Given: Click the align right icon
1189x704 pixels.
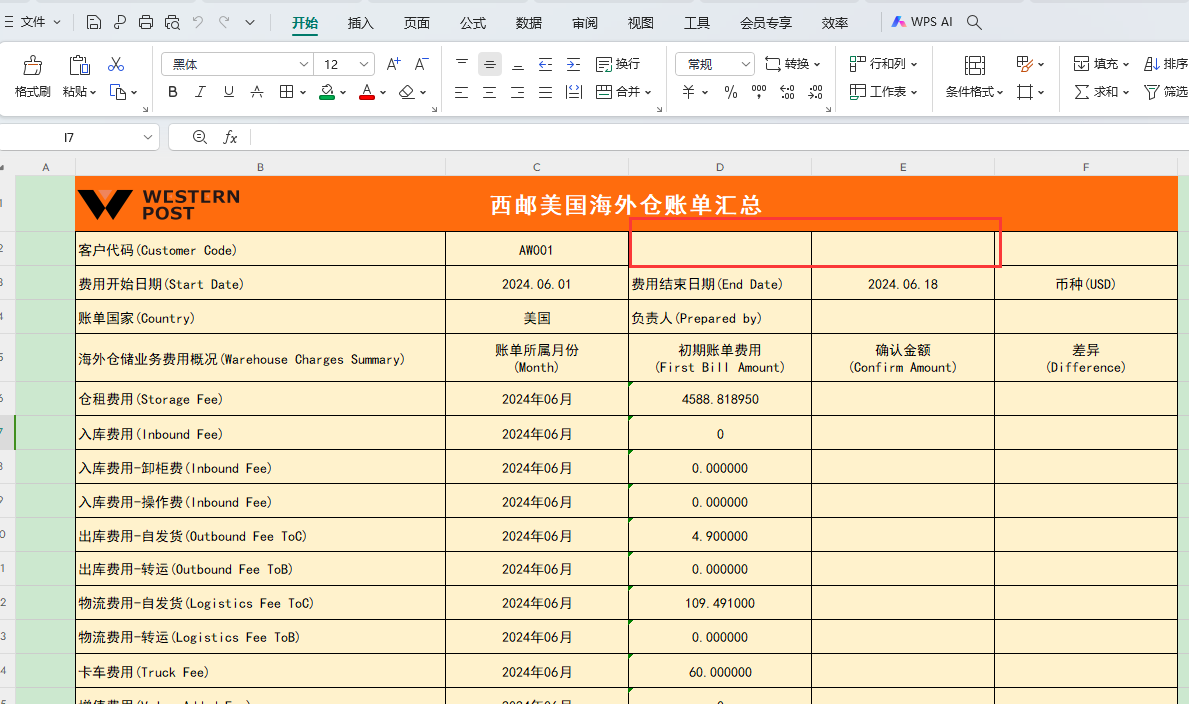Looking at the screenshot, I should click(x=518, y=93).
